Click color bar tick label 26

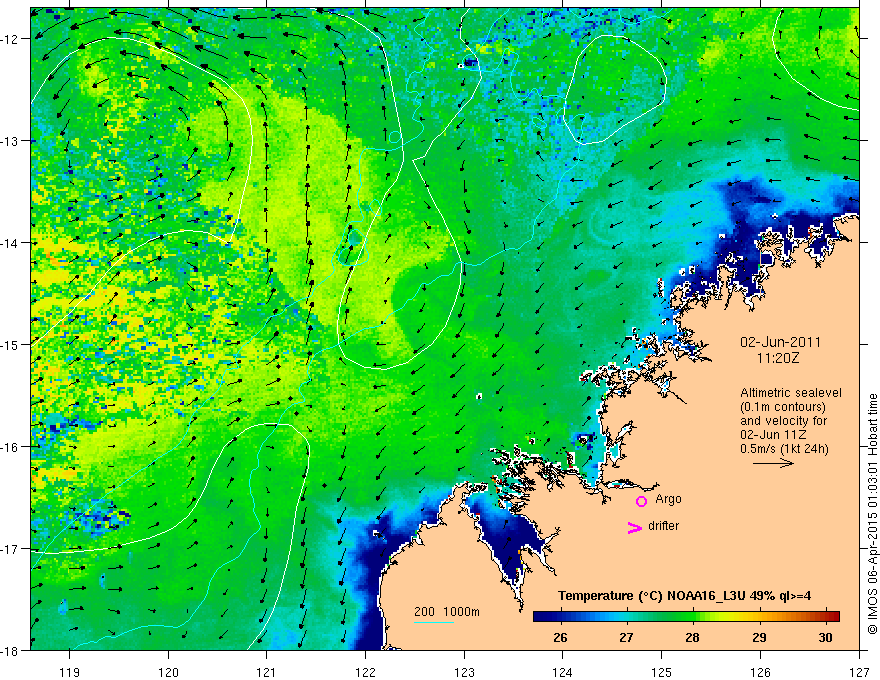pos(560,637)
